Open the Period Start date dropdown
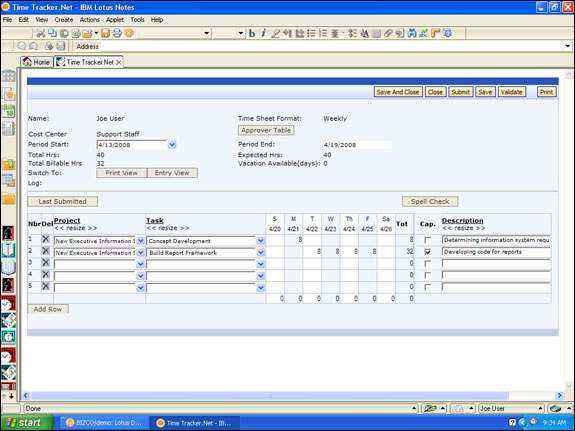575x431 pixels. 172,145
